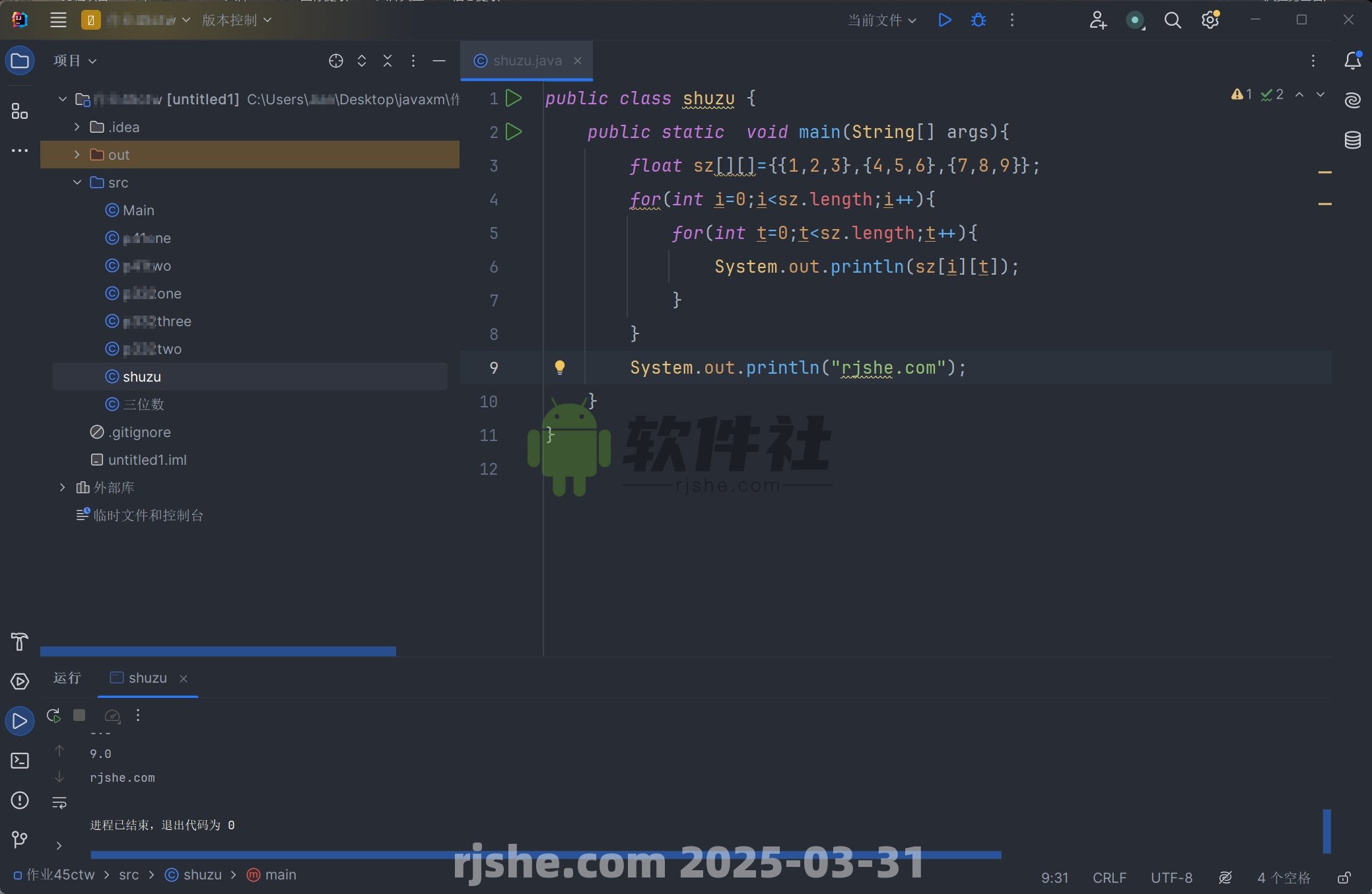The image size is (1372, 894).
Task: Click 4 个空格 indent setting
Action: pyautogui.click(x=1284, y=877)
